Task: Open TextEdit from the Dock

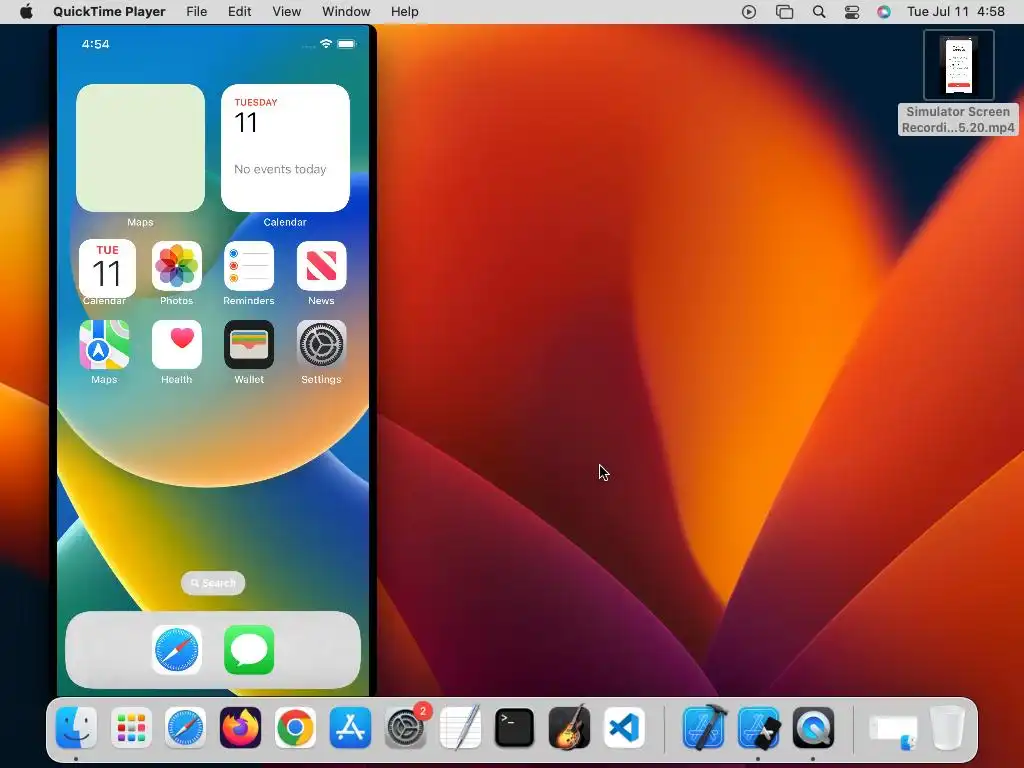Action: [460, 728]
